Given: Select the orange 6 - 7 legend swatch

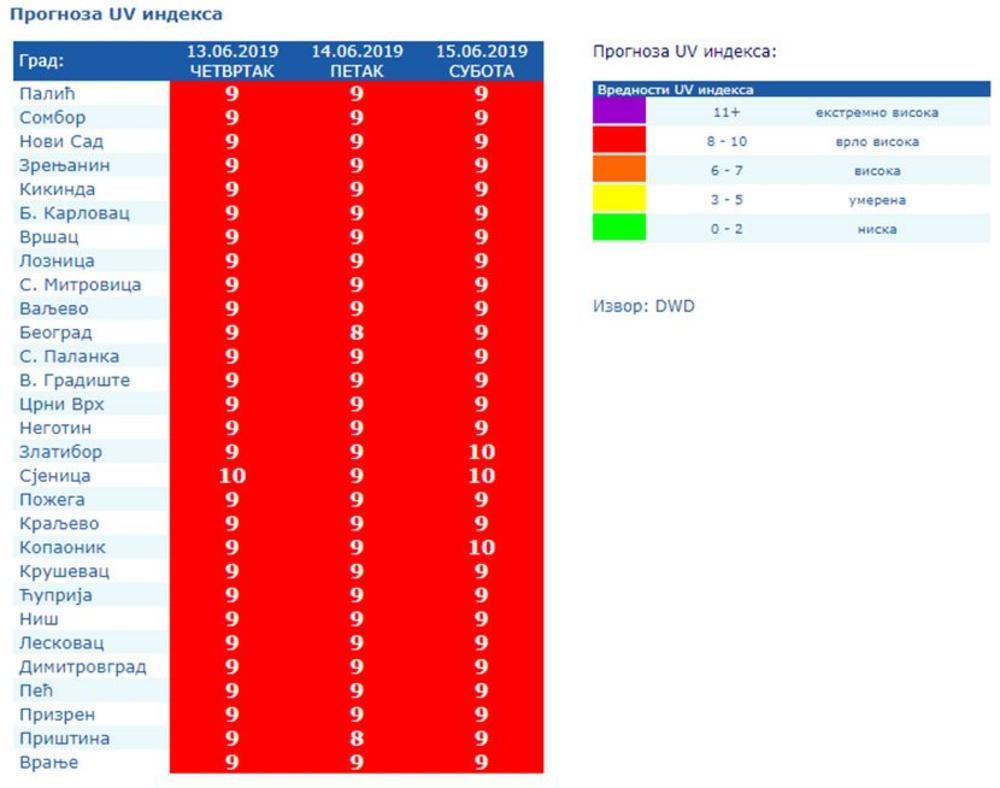Looking at the screenshot, I should [619, 170].
